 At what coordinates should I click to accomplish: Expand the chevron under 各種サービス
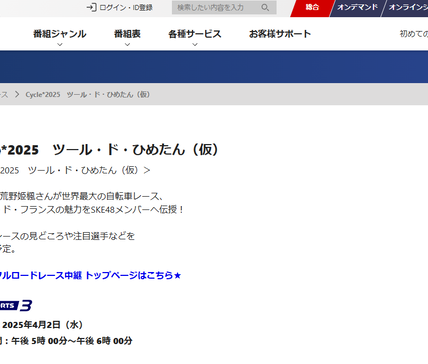(195, 44)
